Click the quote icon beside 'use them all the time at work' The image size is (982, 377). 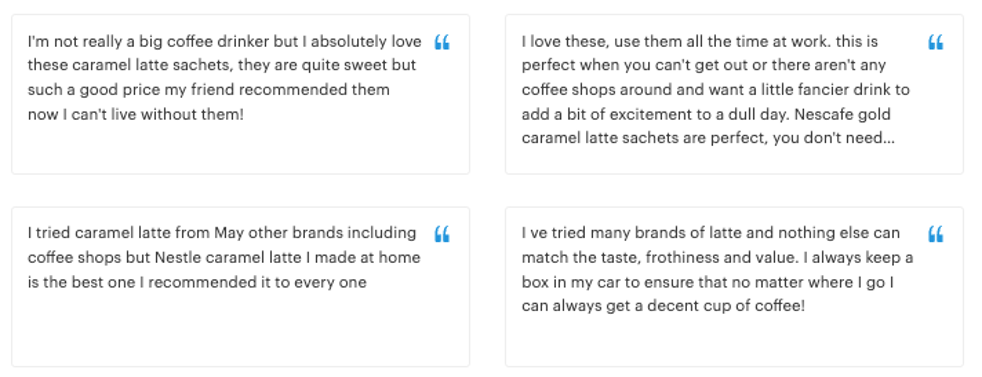pos(936,43)
